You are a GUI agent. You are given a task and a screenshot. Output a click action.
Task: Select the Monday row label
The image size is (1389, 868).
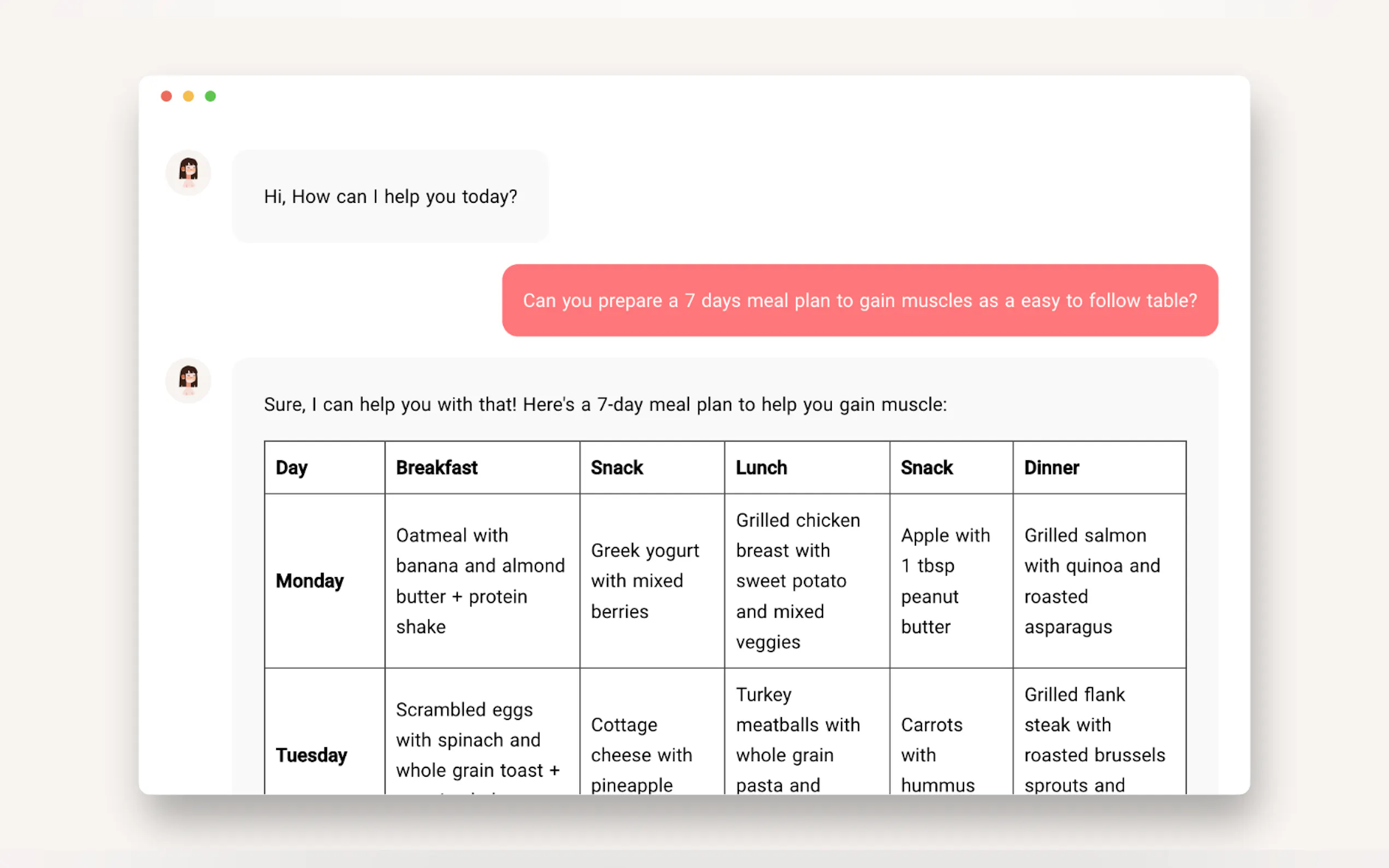(x=310, y=580)
